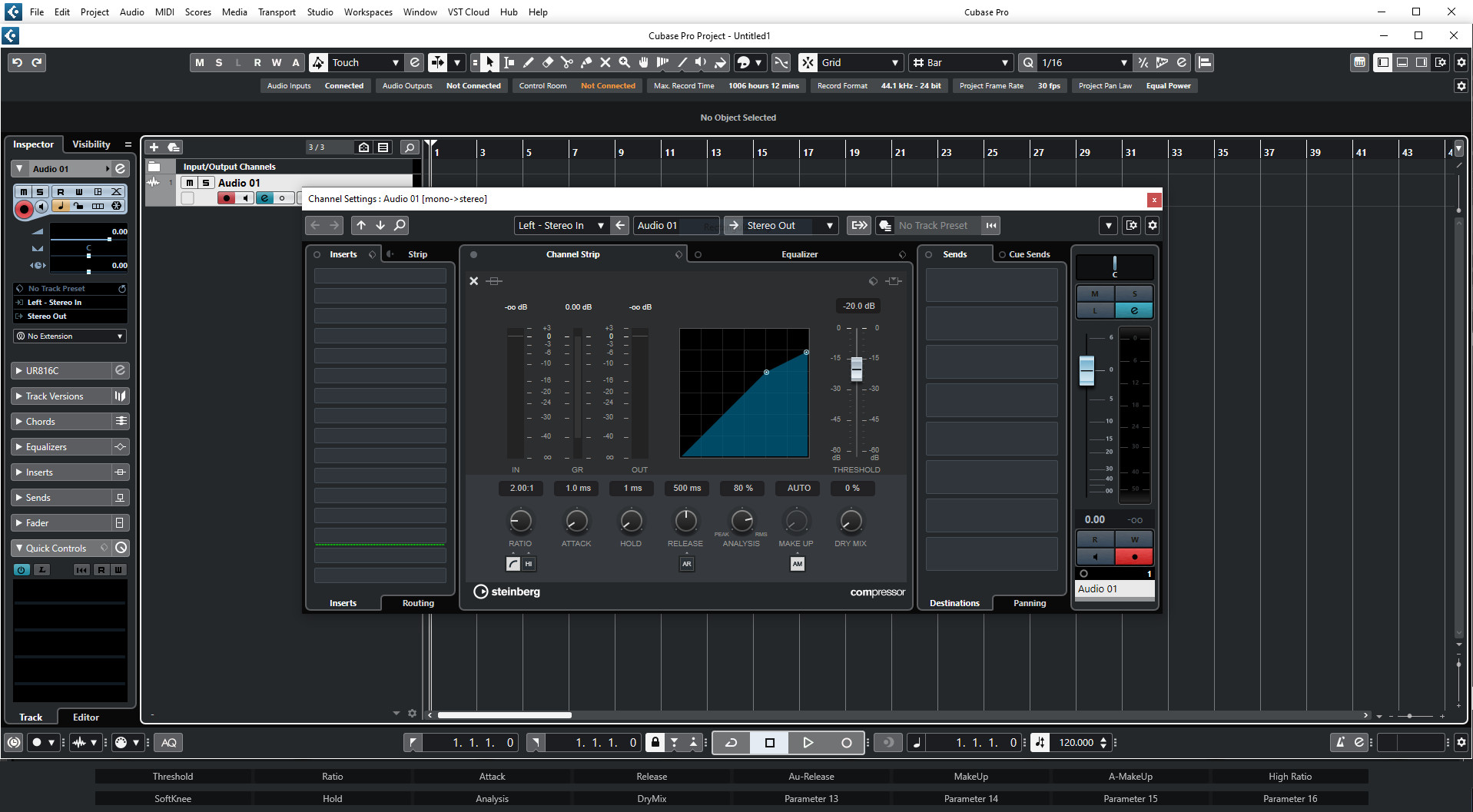Mute Audio 01 in track list
The width and height of the screenshot is (1473, 812).
point(189,183)
